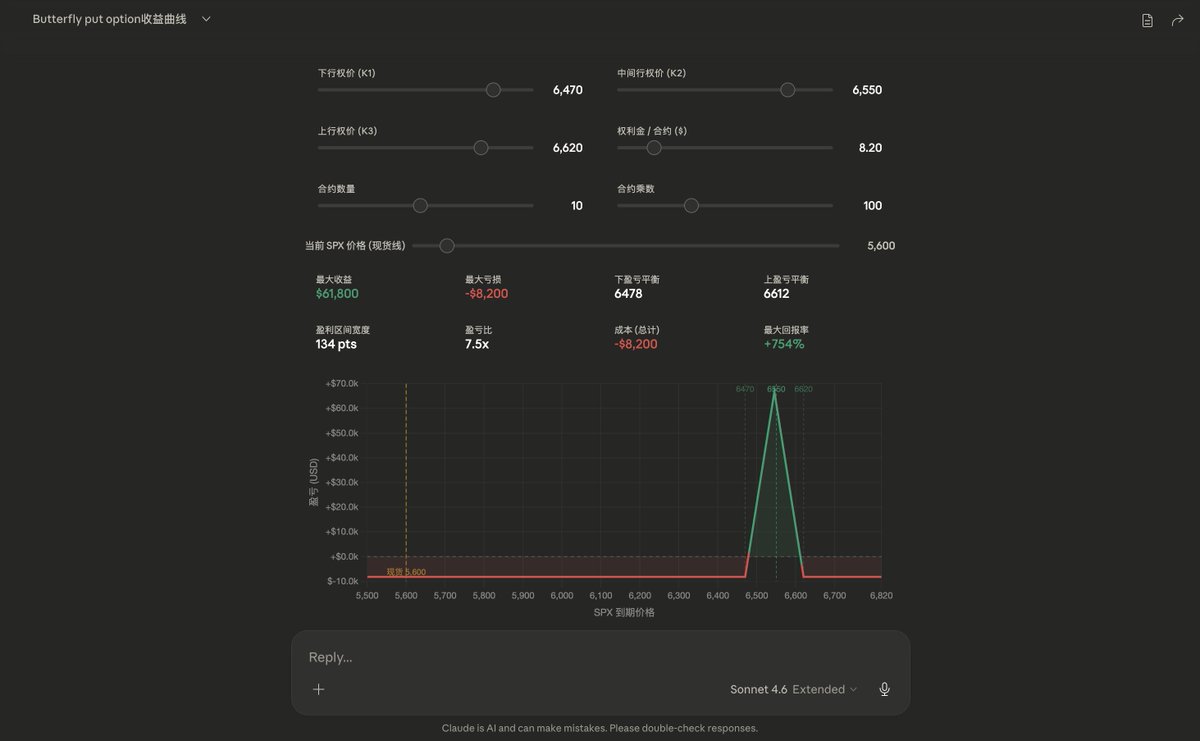Click the plus attachment icon

[319, 689]
